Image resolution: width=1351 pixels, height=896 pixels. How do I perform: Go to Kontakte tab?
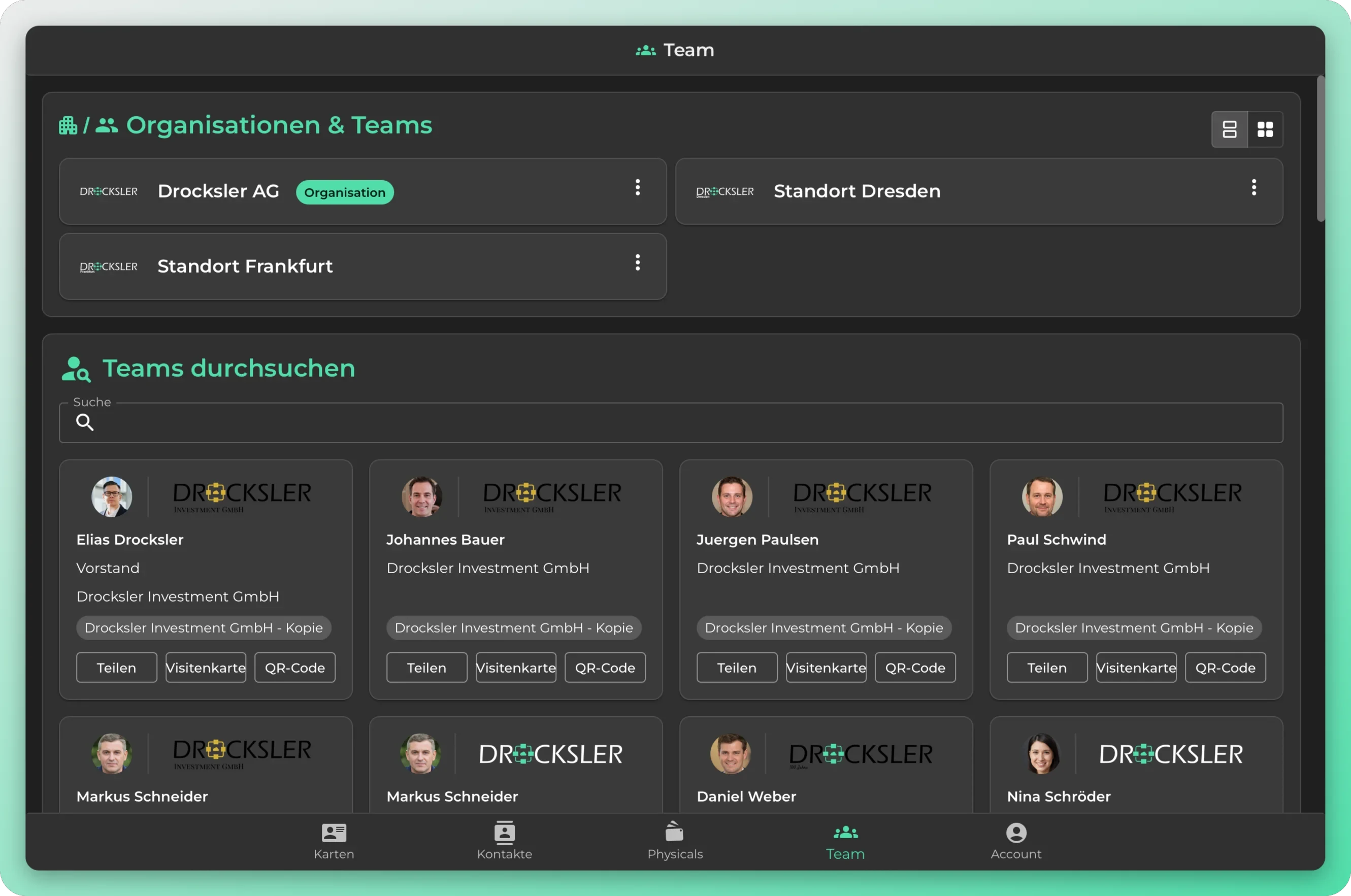pyautogui.click(x=504, y=841)
